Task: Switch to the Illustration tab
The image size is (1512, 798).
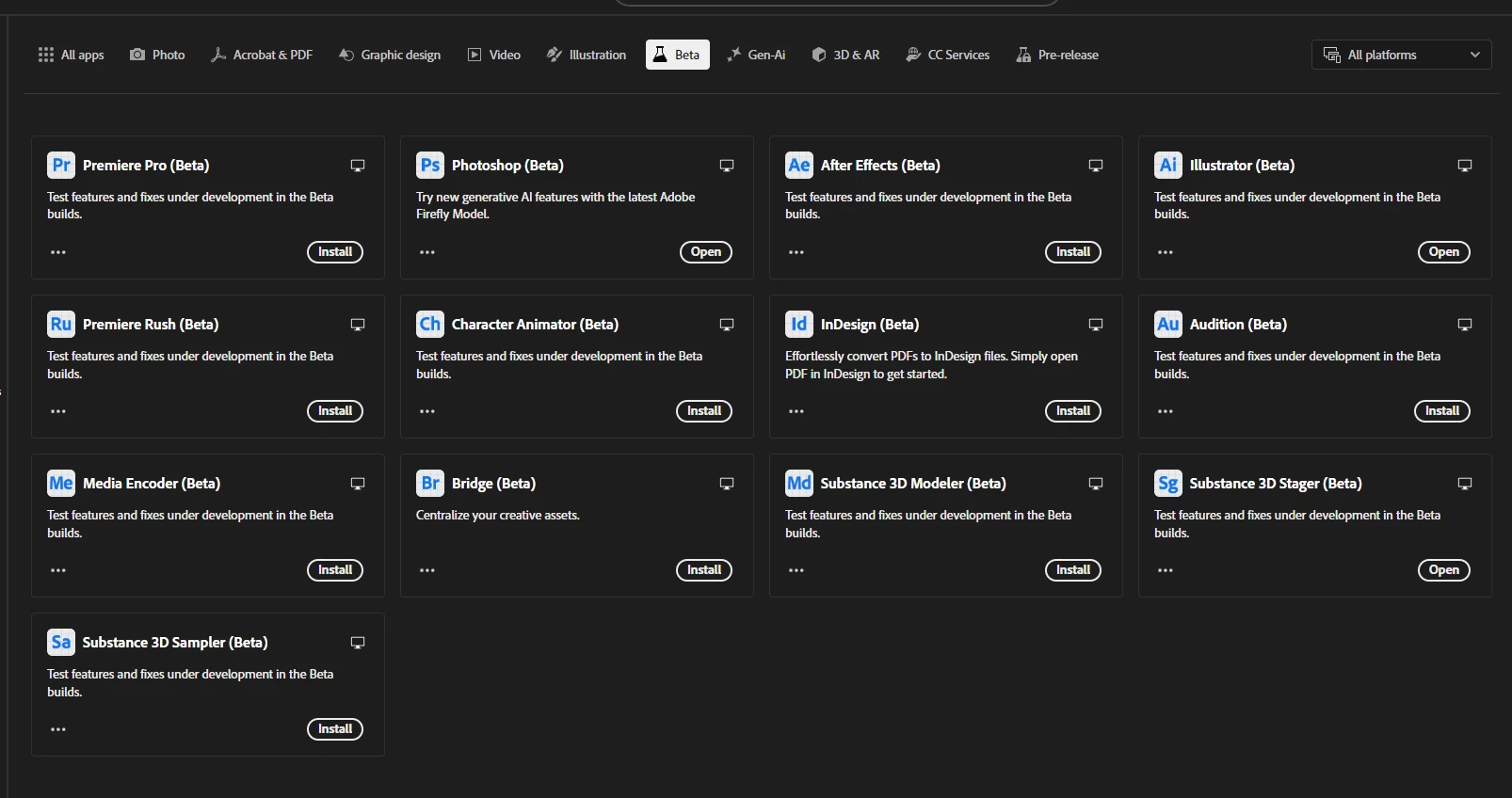Action: pyautogui.click(x=587, y=55)
